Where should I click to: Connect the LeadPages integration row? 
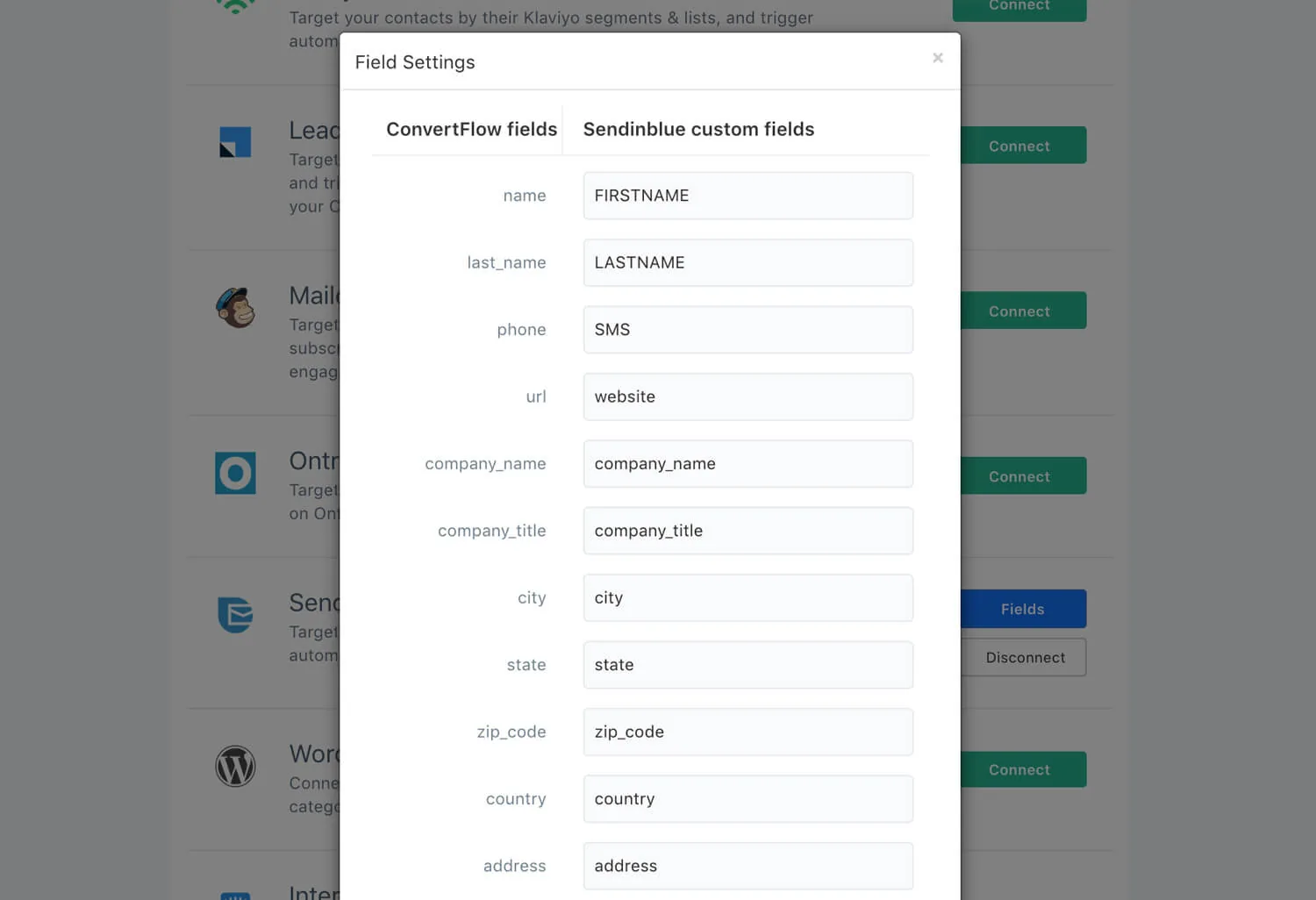pos(1023,146)
